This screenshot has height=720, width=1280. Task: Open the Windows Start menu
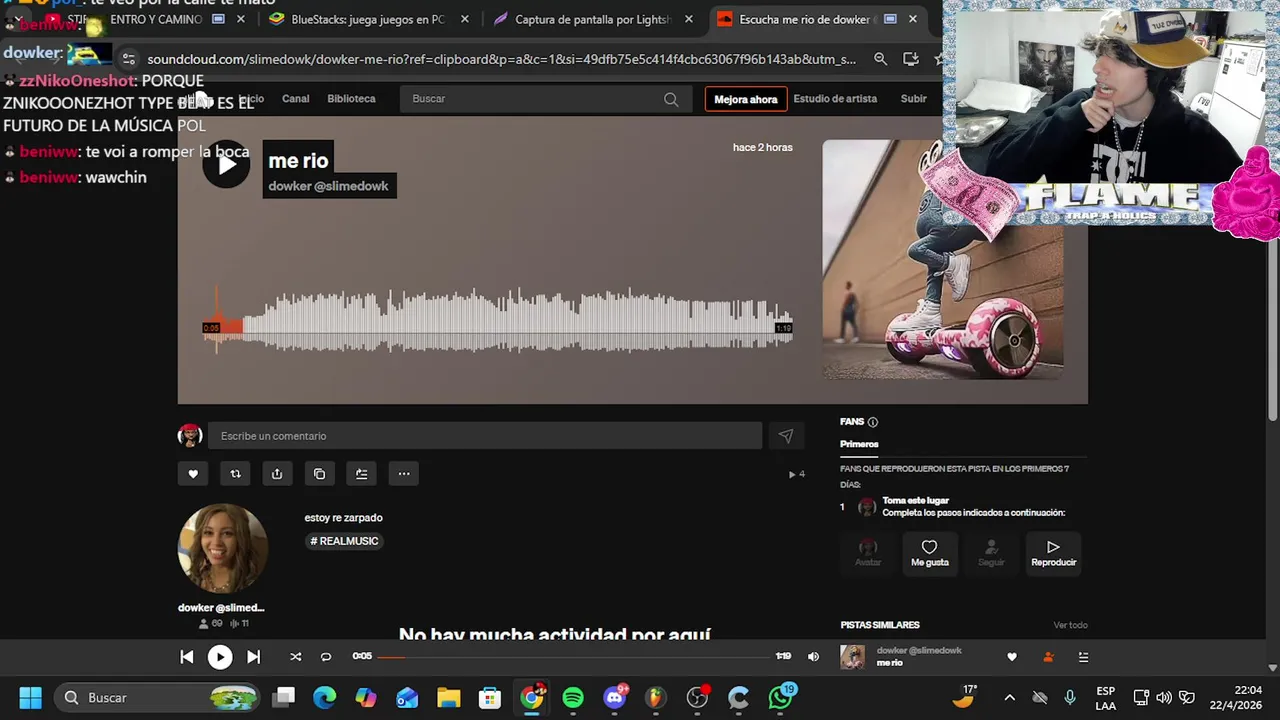click(x=30, y=697)
